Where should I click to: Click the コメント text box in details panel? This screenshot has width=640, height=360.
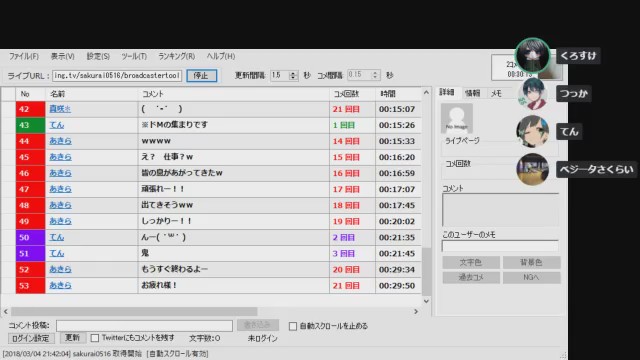[x=500, y=210]
